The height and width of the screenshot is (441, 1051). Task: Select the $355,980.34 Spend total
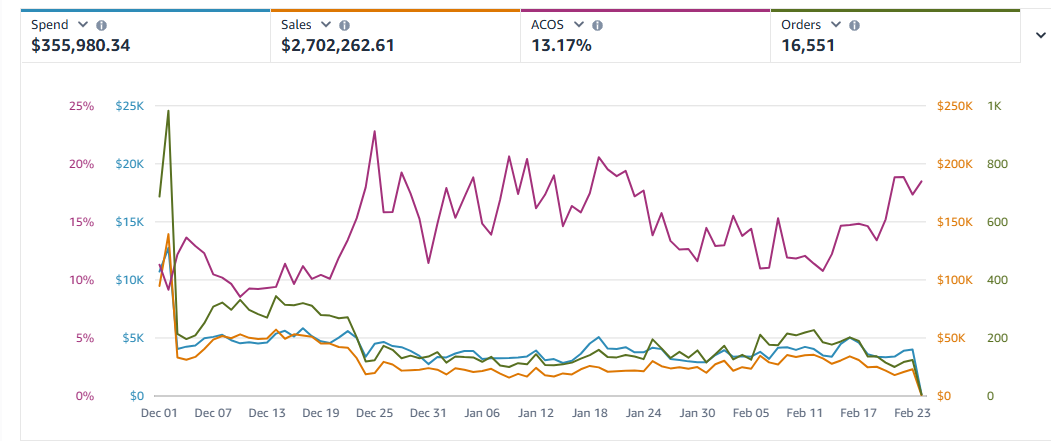click(x=81, y=45)
